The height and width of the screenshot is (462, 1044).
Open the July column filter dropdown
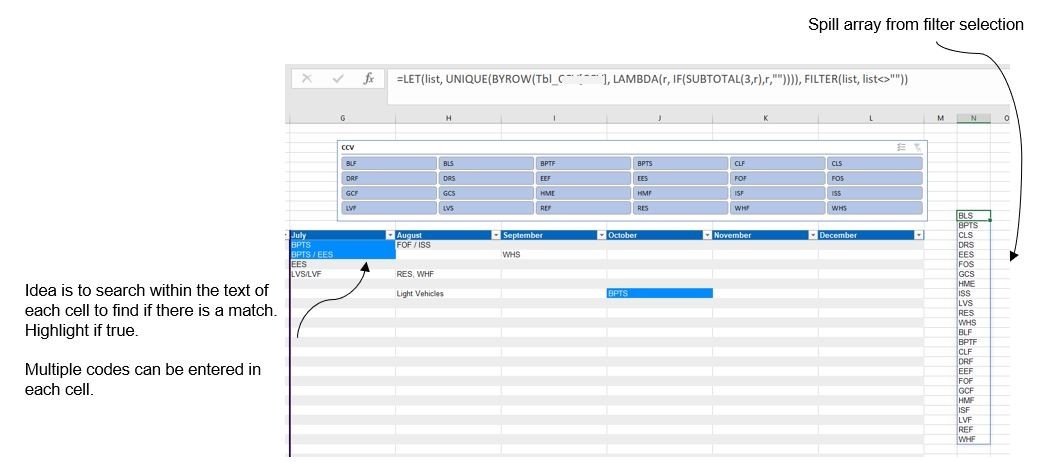(390, 235)
